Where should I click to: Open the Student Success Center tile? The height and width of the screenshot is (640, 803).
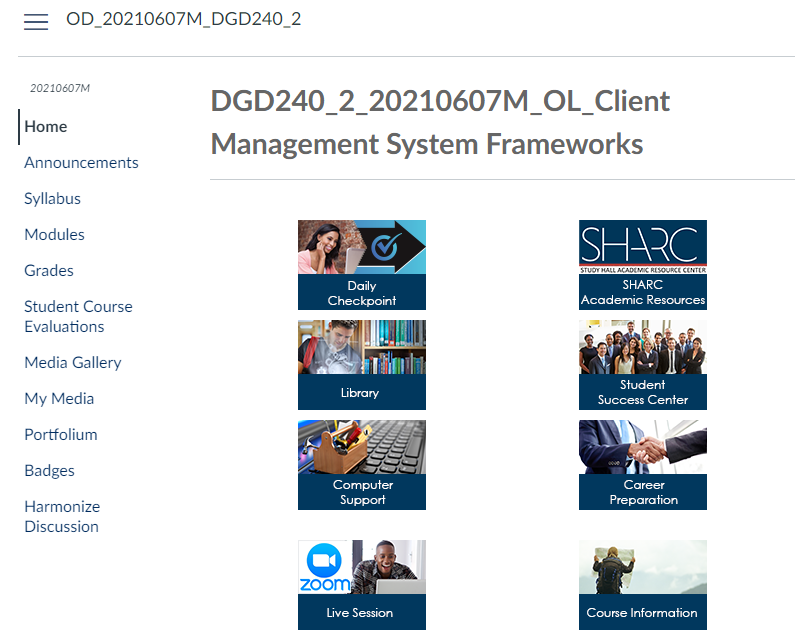[642, 365]
